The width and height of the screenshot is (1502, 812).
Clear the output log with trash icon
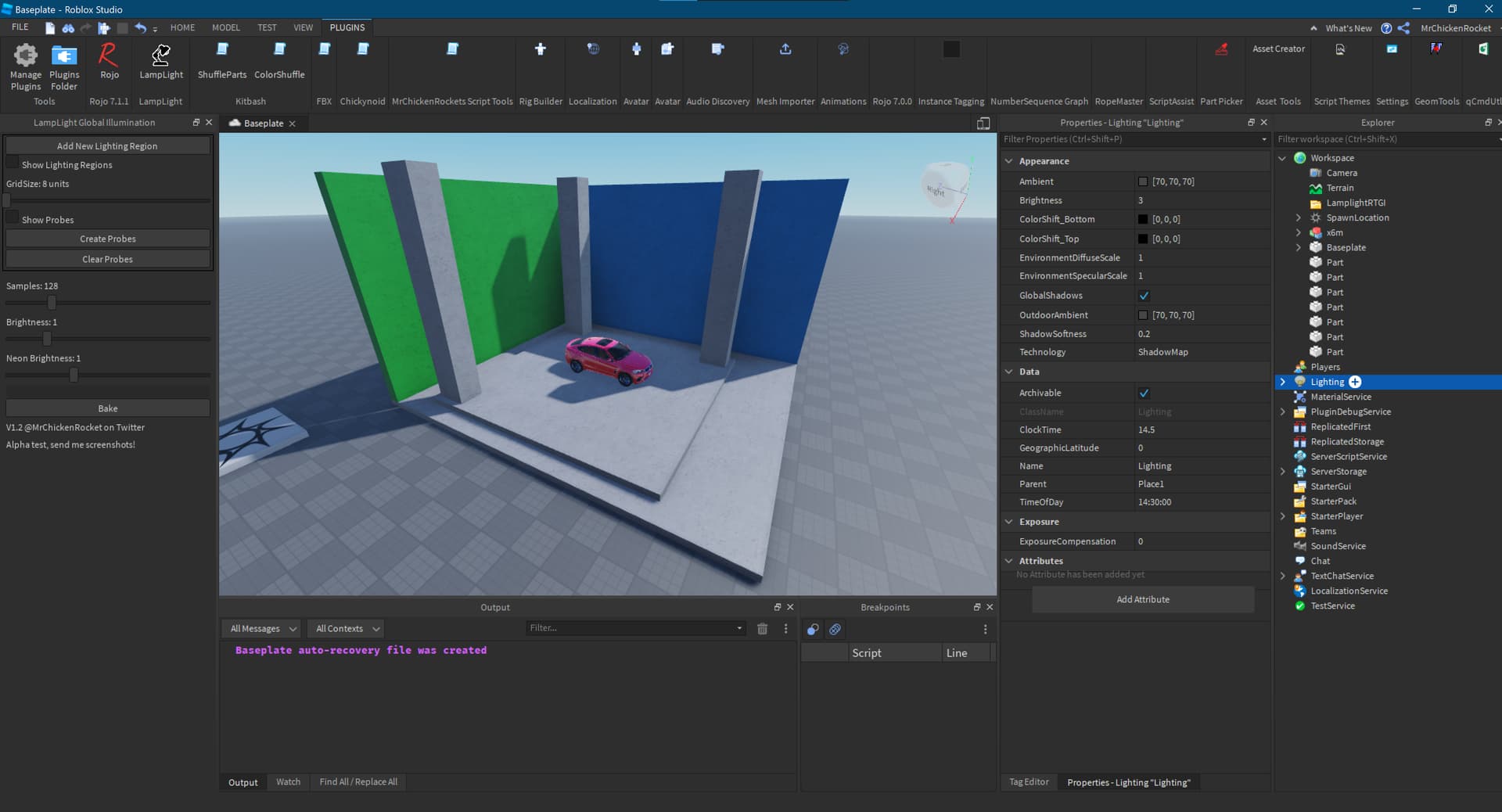(762, 629)
